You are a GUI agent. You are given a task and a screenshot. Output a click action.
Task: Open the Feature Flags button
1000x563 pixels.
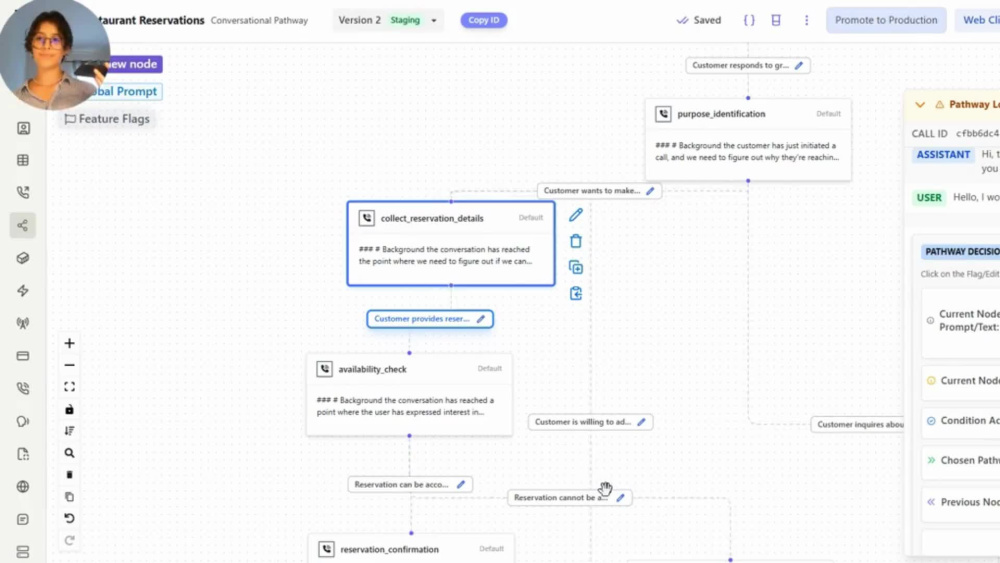(x=107, y=119)
